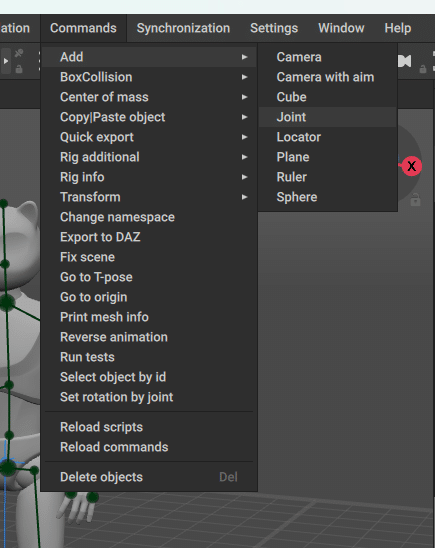Image resolution: width=435 pixels, height=548 pixels.
Task: Expand the BoxCollision submenu
Action: pyautogui.click(x=149, y=77)
